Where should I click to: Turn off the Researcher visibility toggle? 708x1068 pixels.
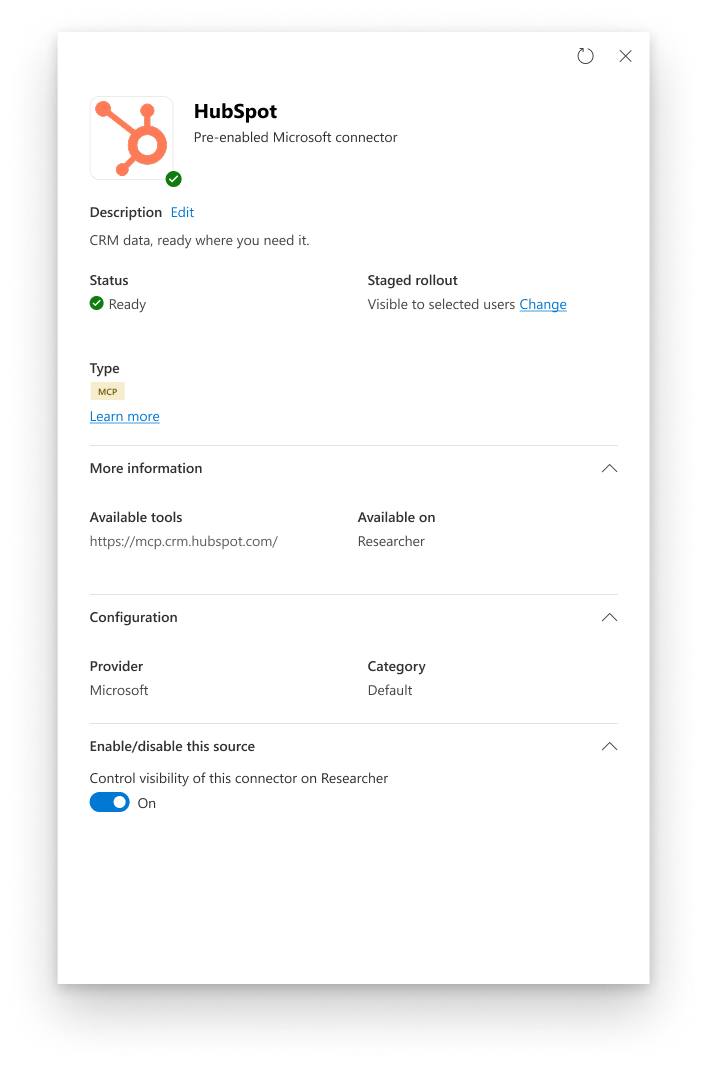coord(110,802)
